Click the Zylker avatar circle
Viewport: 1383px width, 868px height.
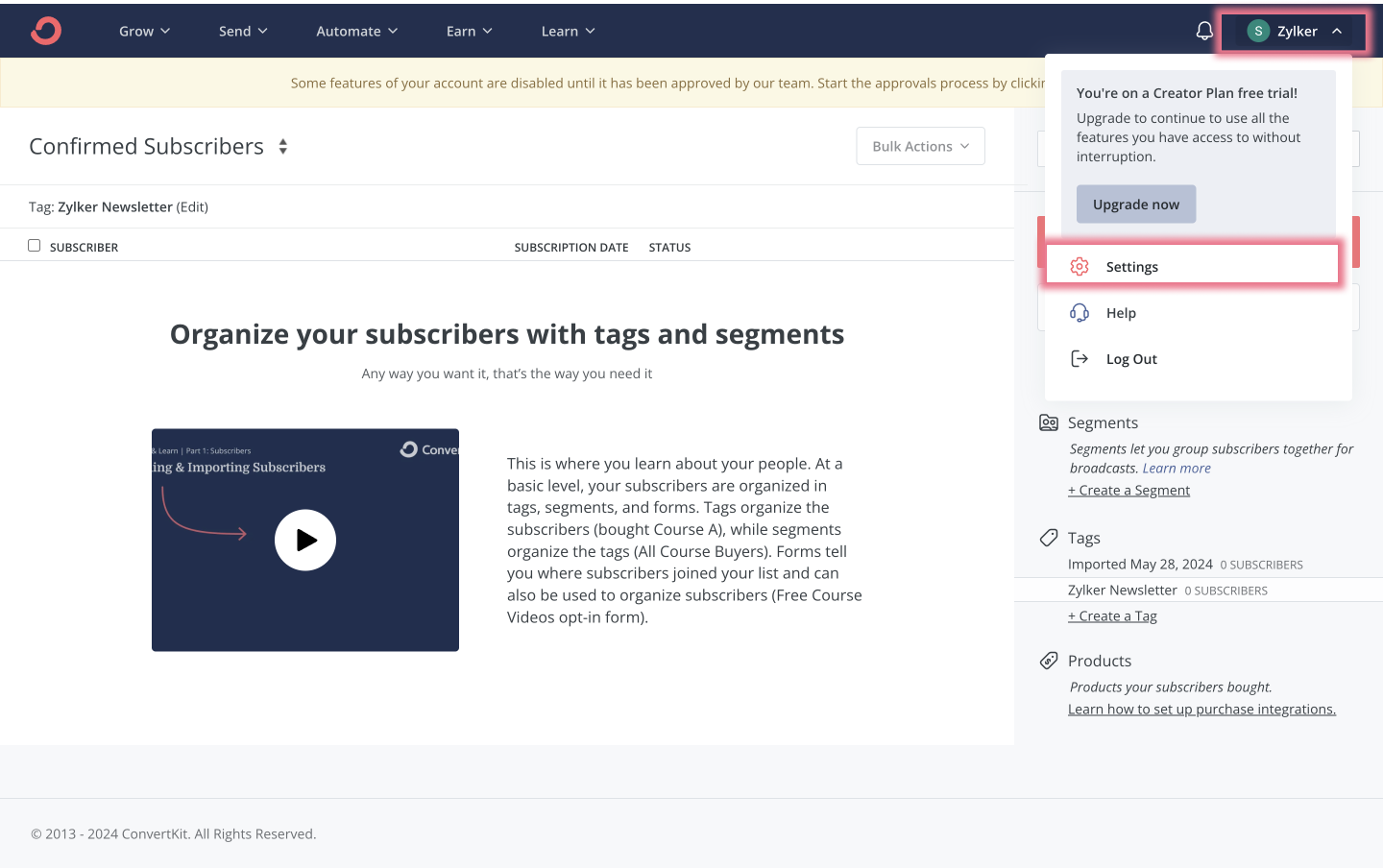pyautogui.click(x=1258, y=31)
